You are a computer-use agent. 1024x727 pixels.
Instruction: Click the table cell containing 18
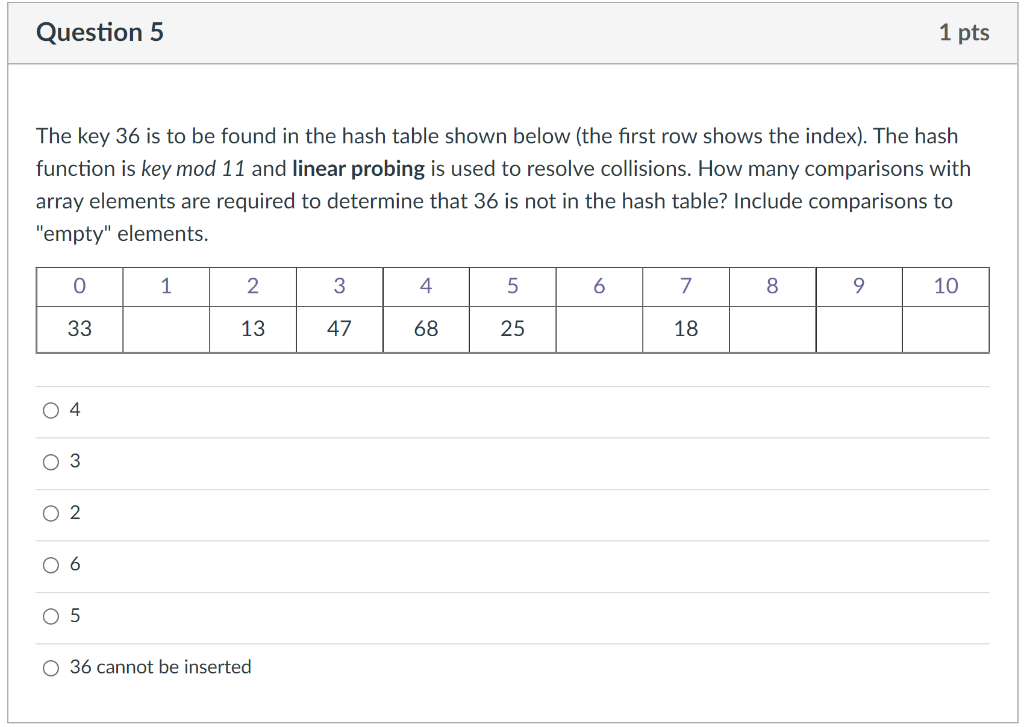click(x=685, y=328)
